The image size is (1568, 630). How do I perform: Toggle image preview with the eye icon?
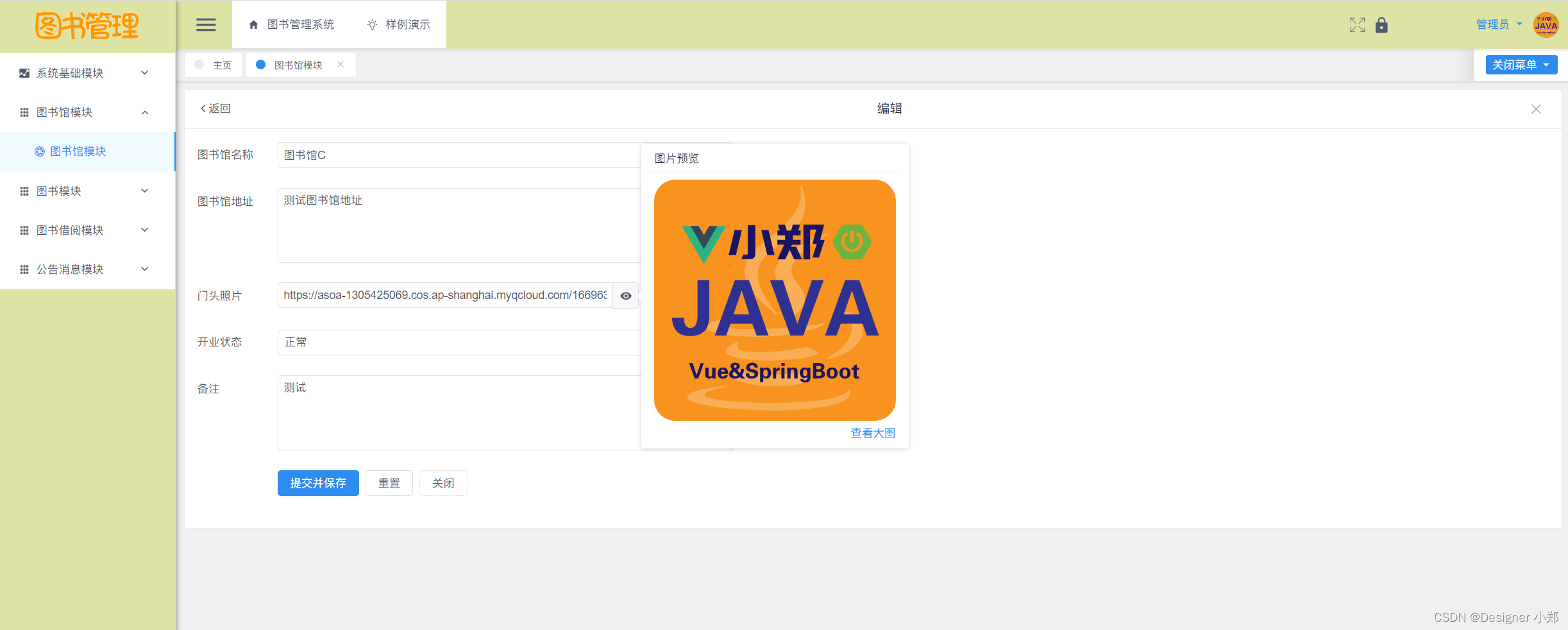click(626, 296)
